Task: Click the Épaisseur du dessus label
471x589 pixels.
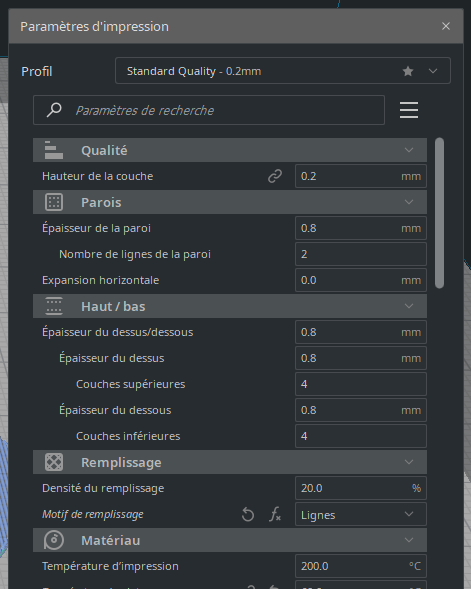Action: tap(112, 358)
